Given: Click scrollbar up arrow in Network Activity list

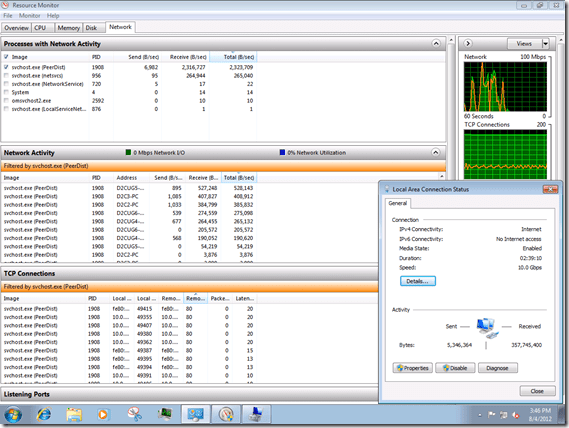Looking at the screenshot, I should pyautogui.click(x=442, y=176).
